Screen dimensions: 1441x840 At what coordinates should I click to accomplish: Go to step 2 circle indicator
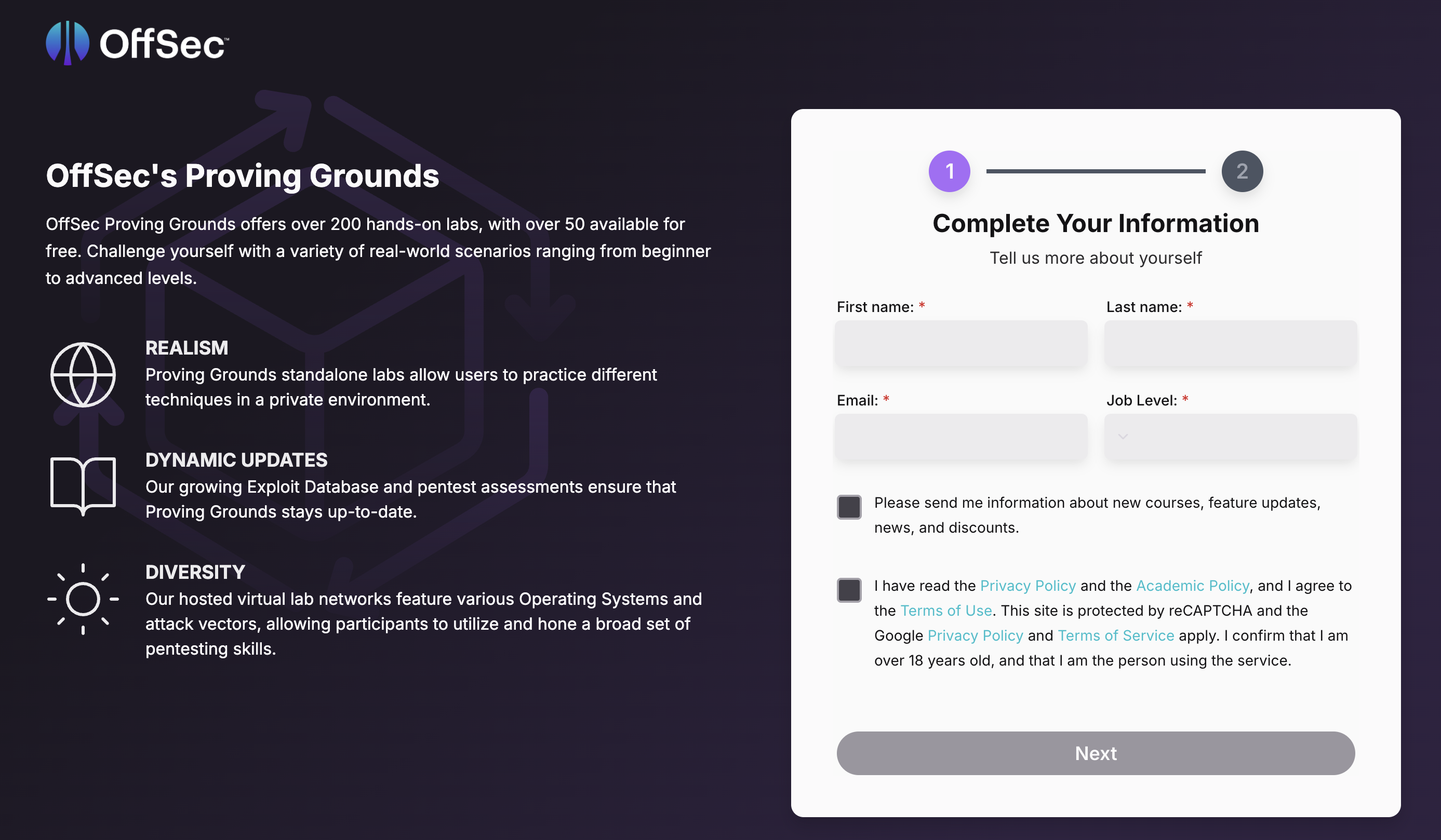click(1242, 171)
